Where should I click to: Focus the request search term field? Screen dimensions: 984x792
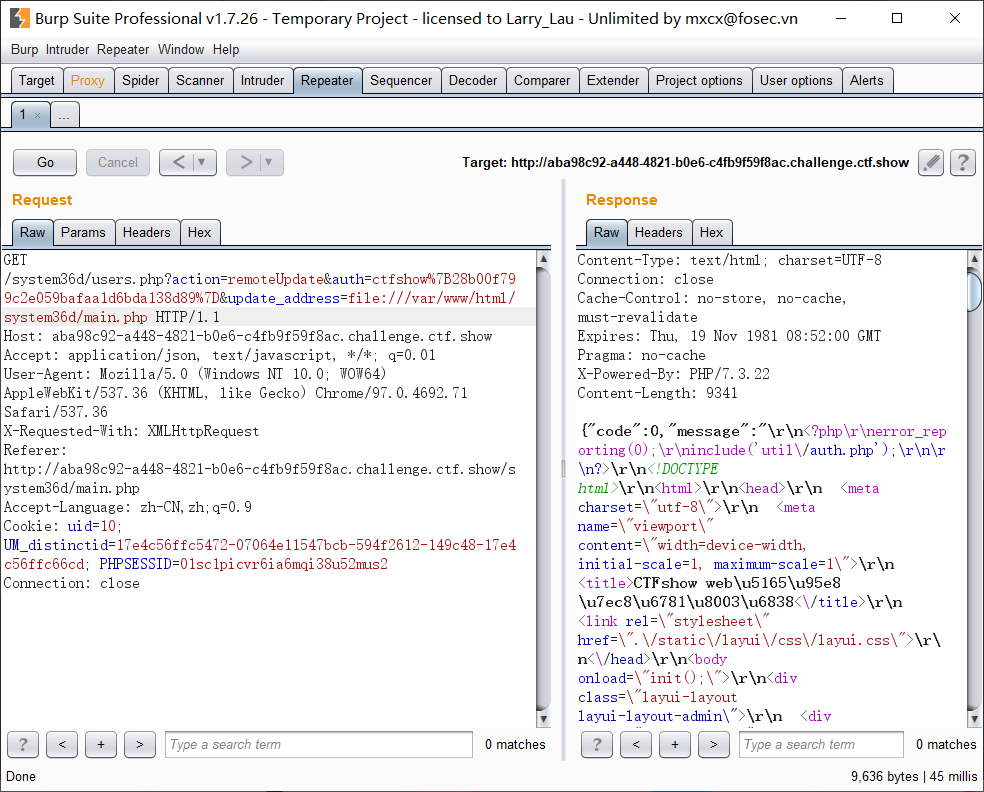coord(319,744)
